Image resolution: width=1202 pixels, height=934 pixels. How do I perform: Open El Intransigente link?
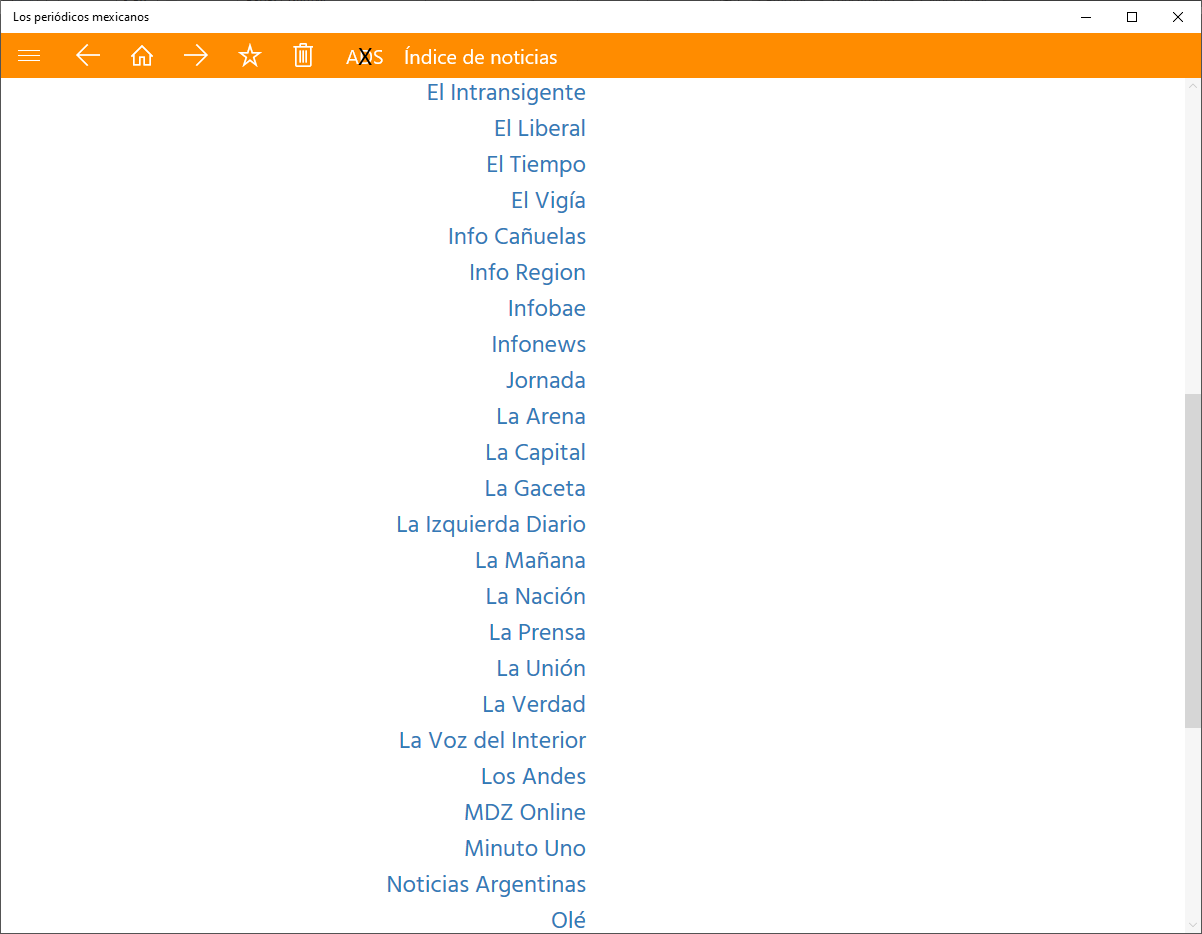(506, 92)
